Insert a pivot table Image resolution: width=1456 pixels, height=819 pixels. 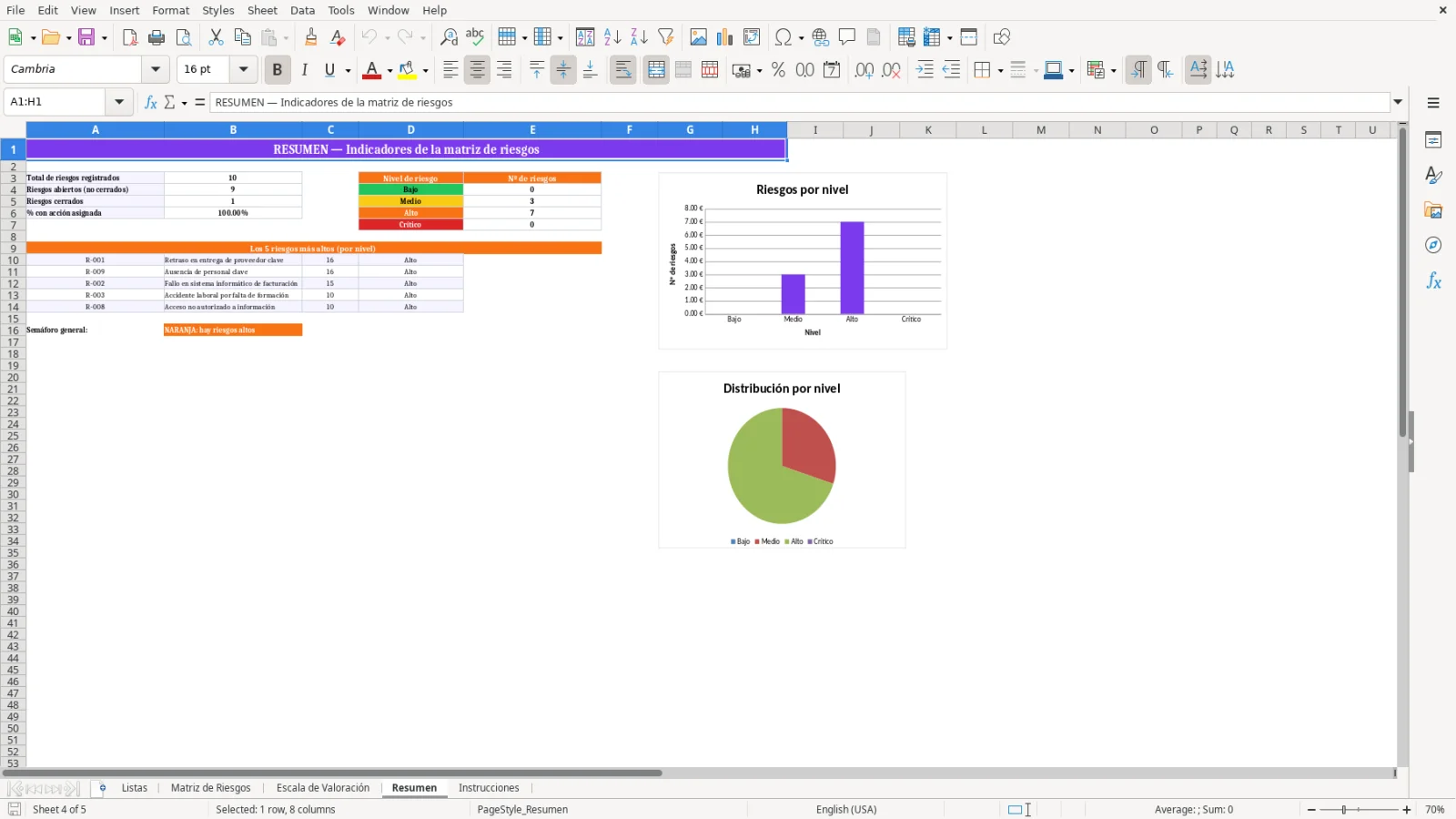pyautogui.click(x=752, y=37)
